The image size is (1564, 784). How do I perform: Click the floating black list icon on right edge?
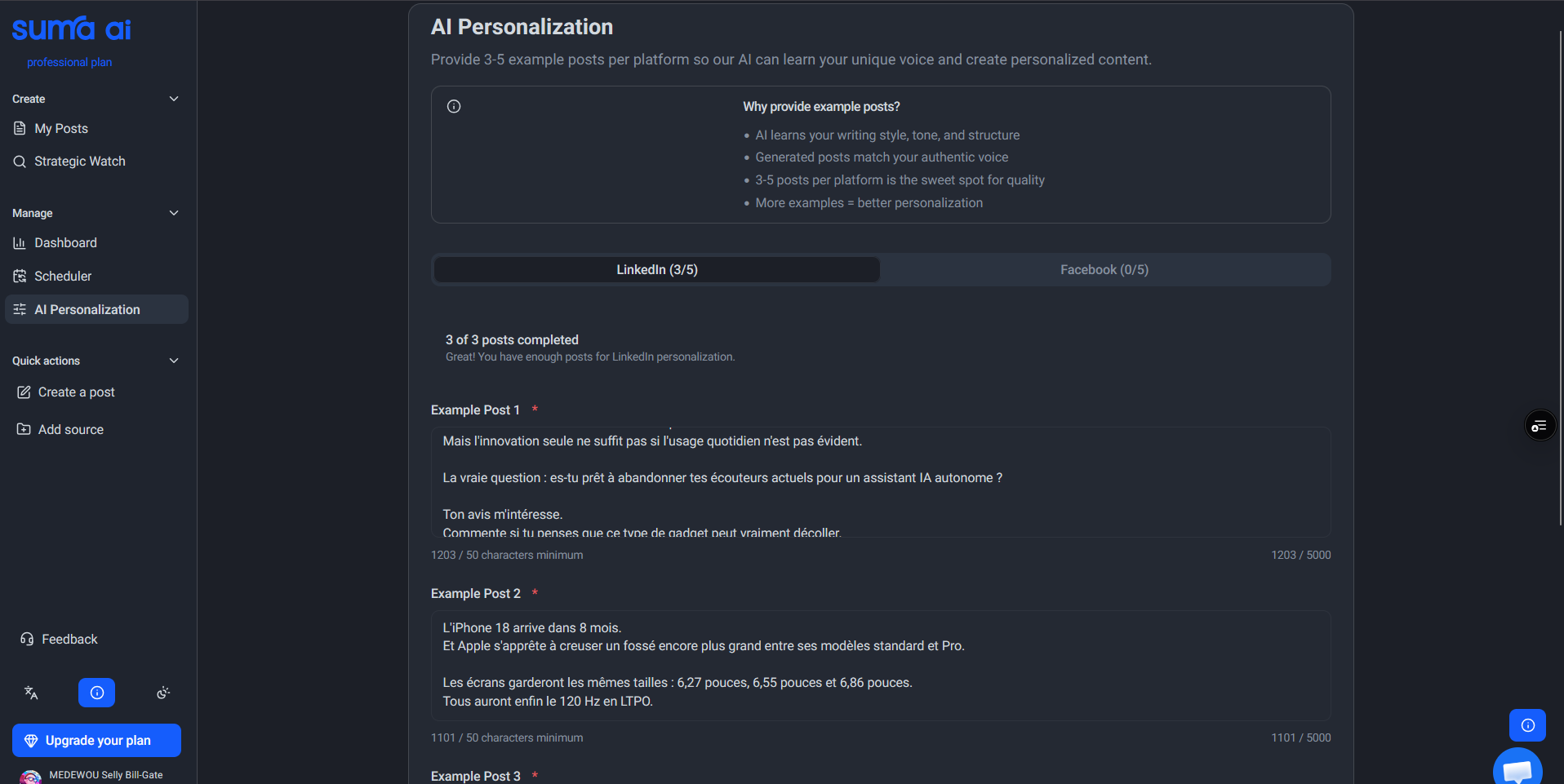pos(1540,426)
